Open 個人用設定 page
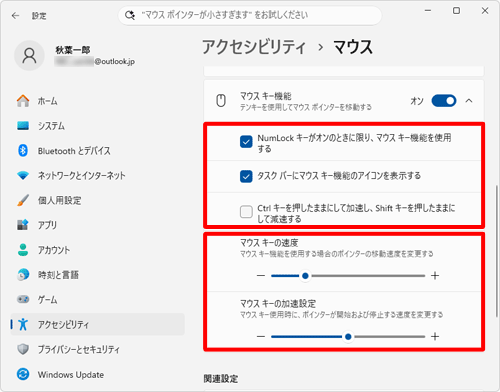Image resolution: width=500 pixels, height=392 pixels. click(98, 200)
